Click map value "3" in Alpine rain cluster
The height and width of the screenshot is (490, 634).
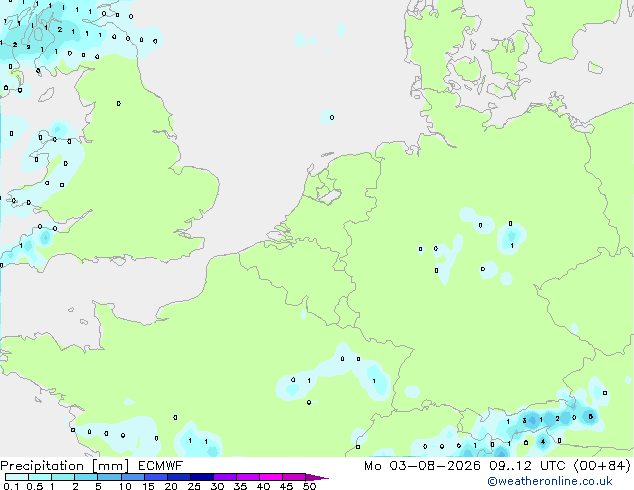[x=524, y=420]
